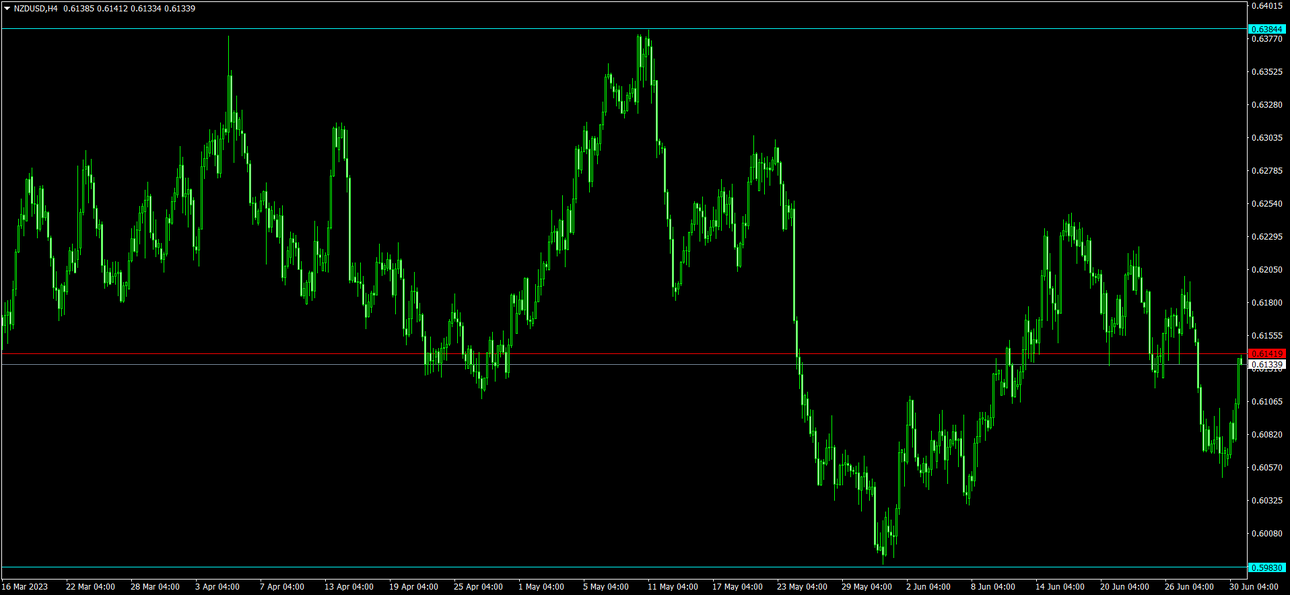Click the 13 Apr 04:00 time label
1290x595 pixels.
click(349, 587)
